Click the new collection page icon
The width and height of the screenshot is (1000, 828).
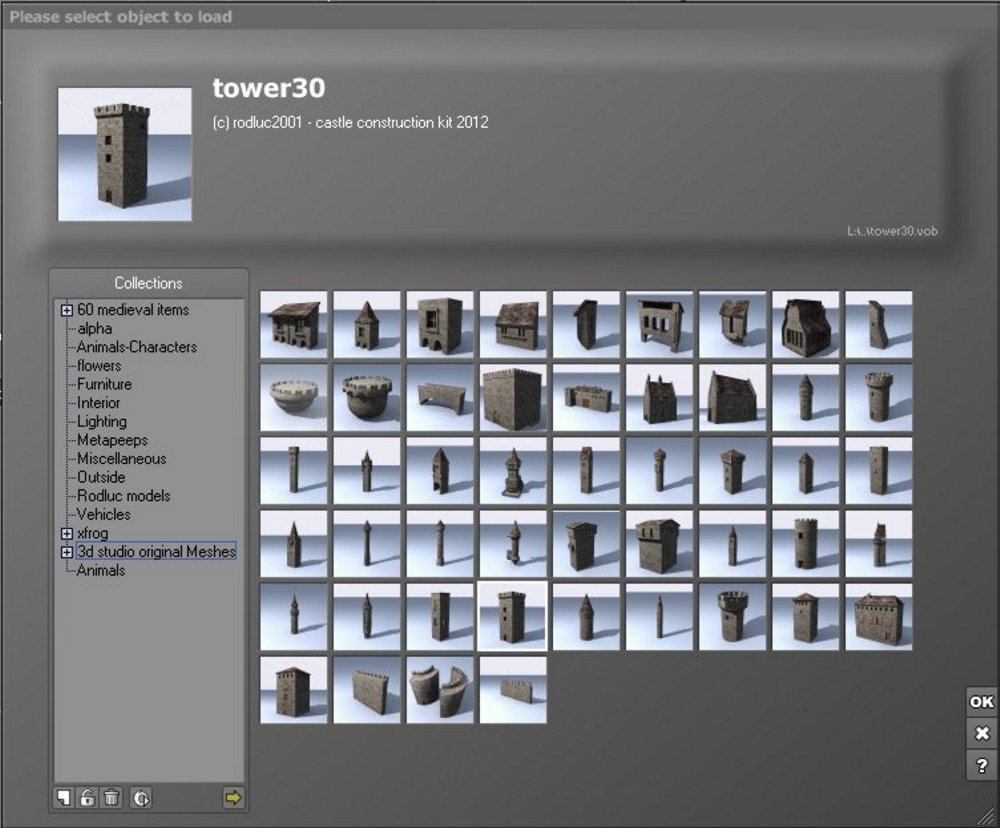pos(63,797)
